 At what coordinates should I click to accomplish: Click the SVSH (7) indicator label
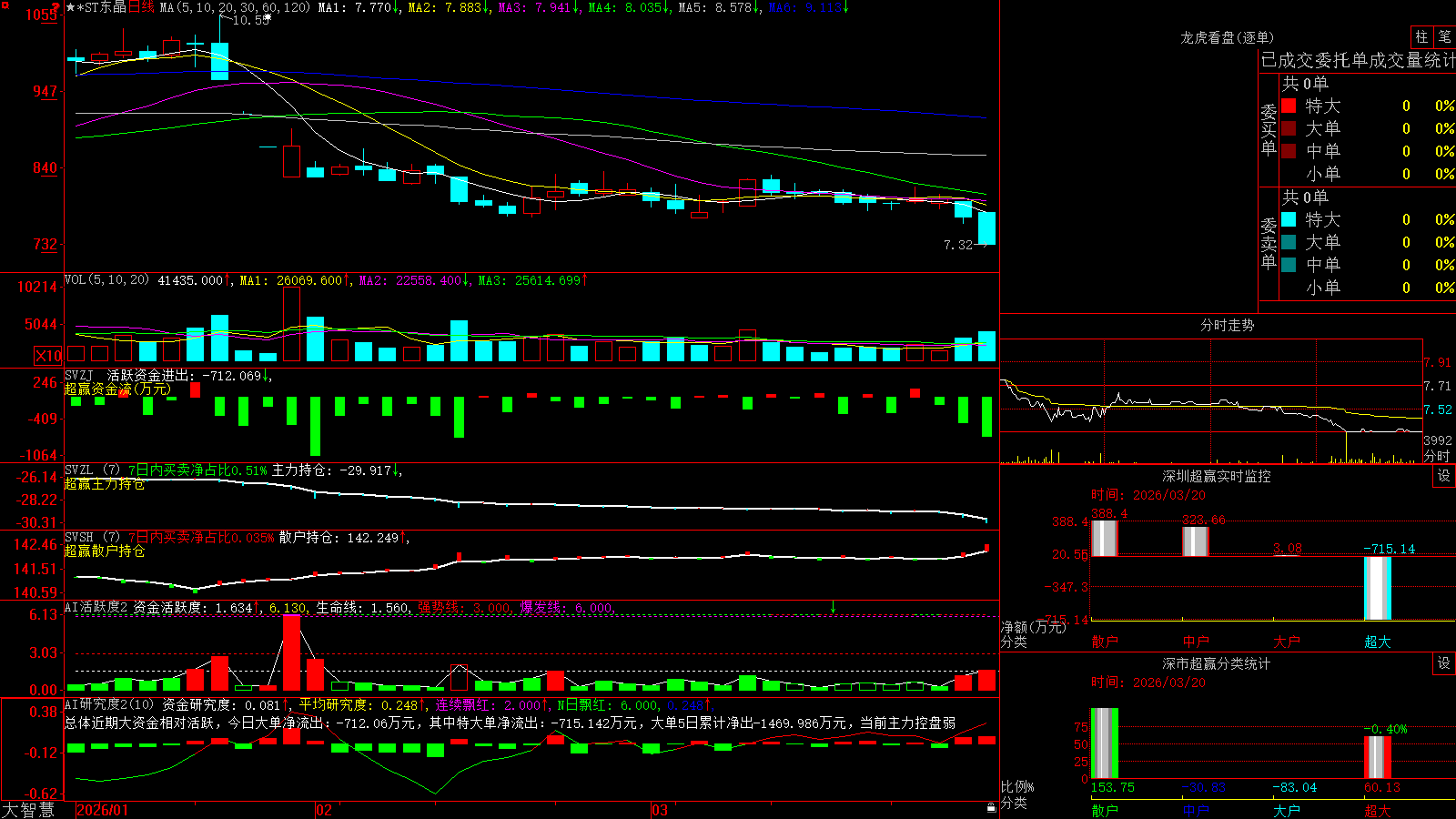[x=92, y=538]
